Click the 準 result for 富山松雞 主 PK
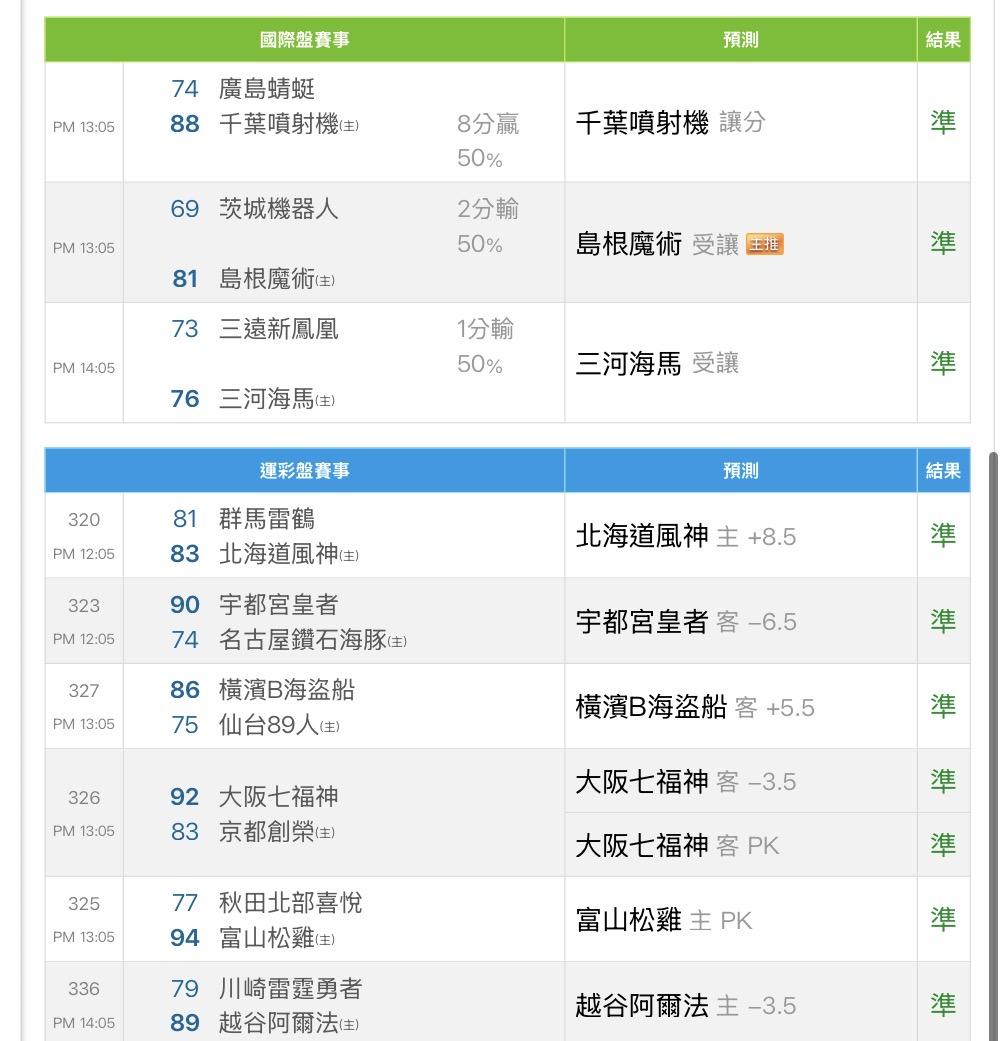 click(x=942, y=919)
